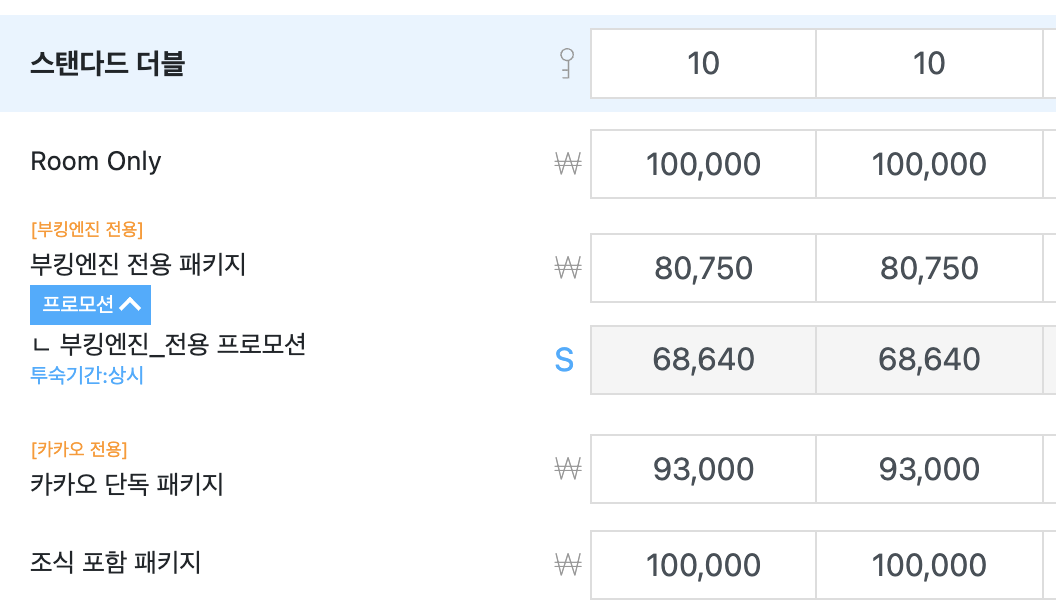
Task: Click the [카카오 전용] orange tag
Action: tap(79, 449)
